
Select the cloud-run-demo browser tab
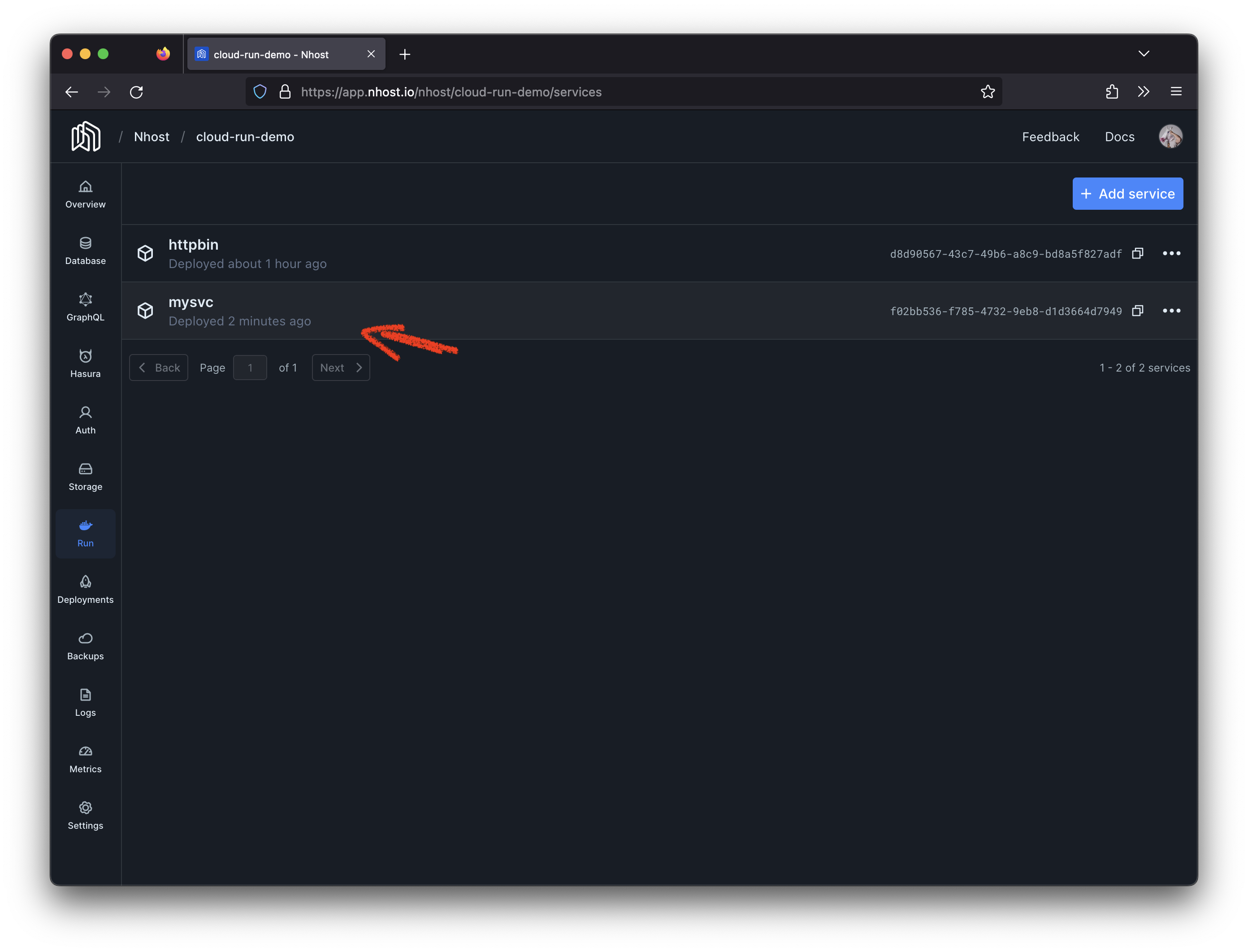click(x=278, y=54)
